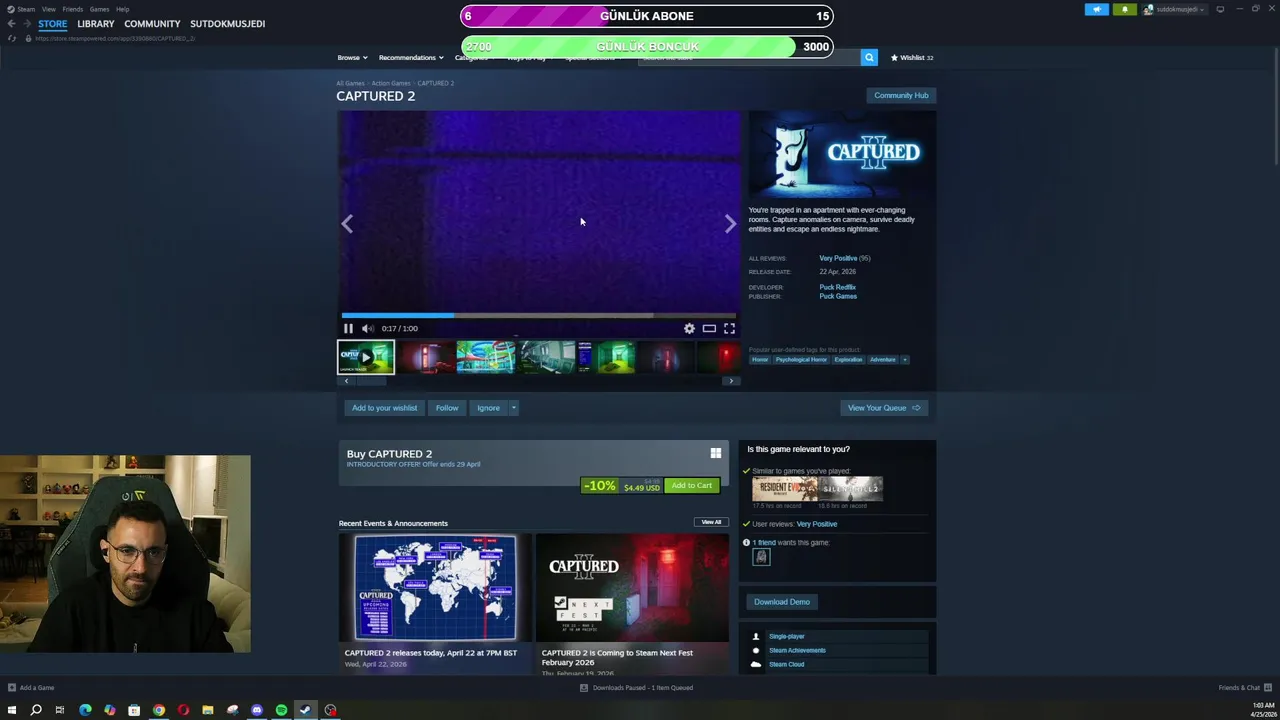Open Windows Start menu
Screen dimensions: 1280x720
click(12, 710)
